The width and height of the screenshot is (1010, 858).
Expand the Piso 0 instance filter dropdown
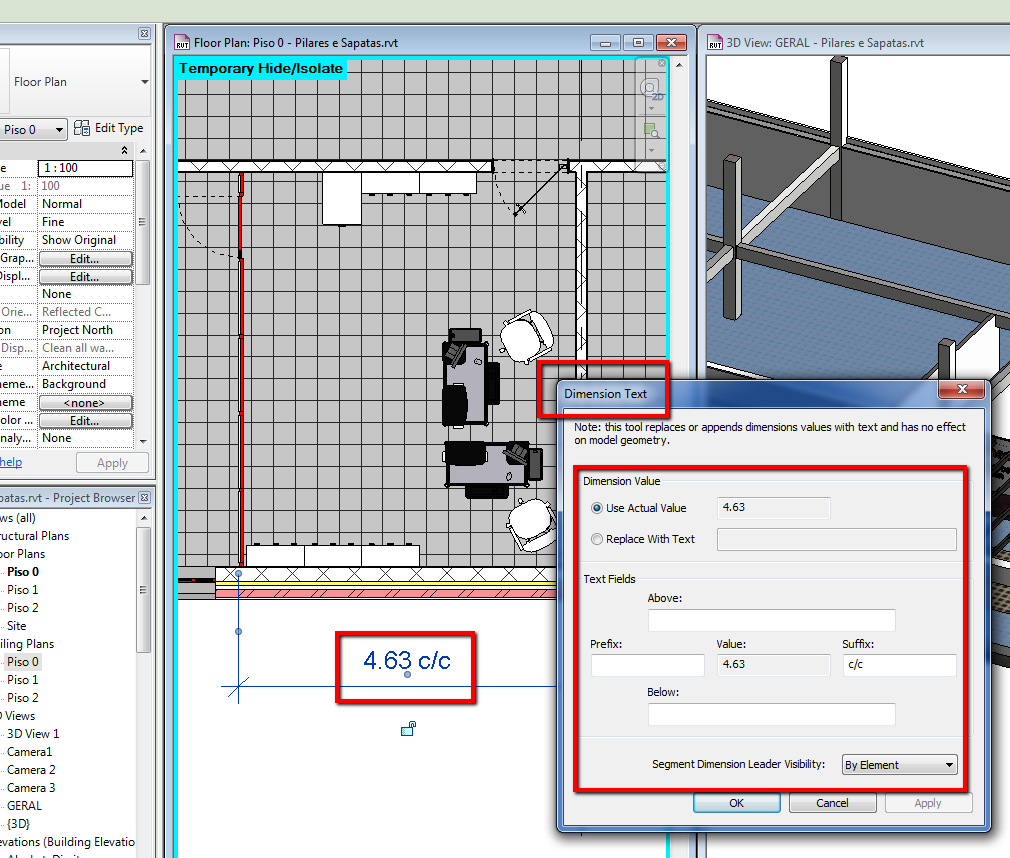pyautogui.click(x=60, y=130)
